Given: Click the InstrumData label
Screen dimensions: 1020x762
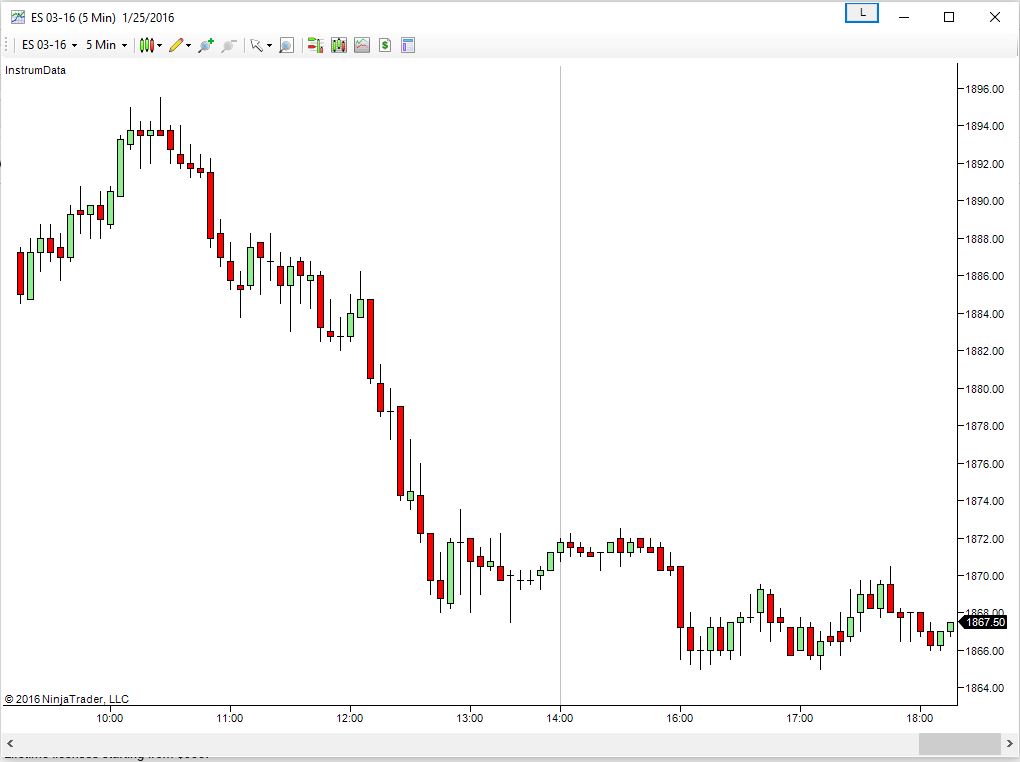Looking at the screenshot, I should tap(36, 70).
